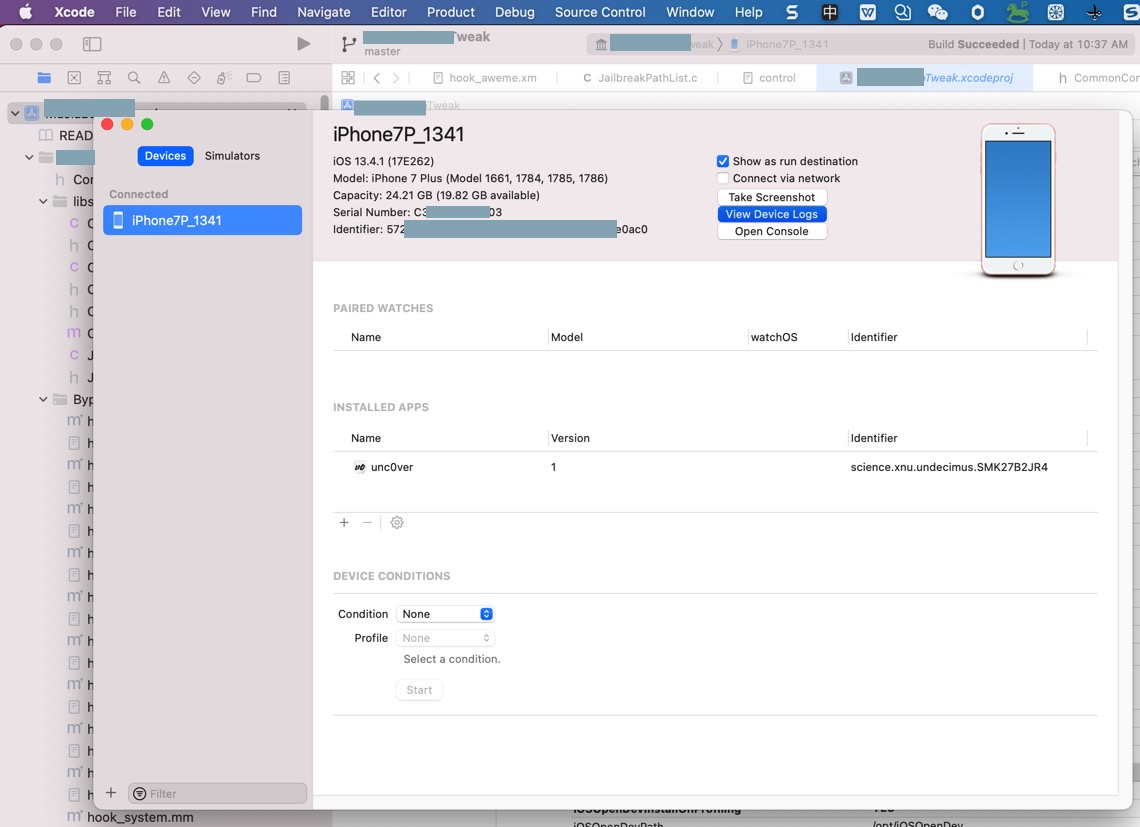Viewport: 1140px width, 827px height.
Task: Open the Debug menu
Action: coord(515,12)
